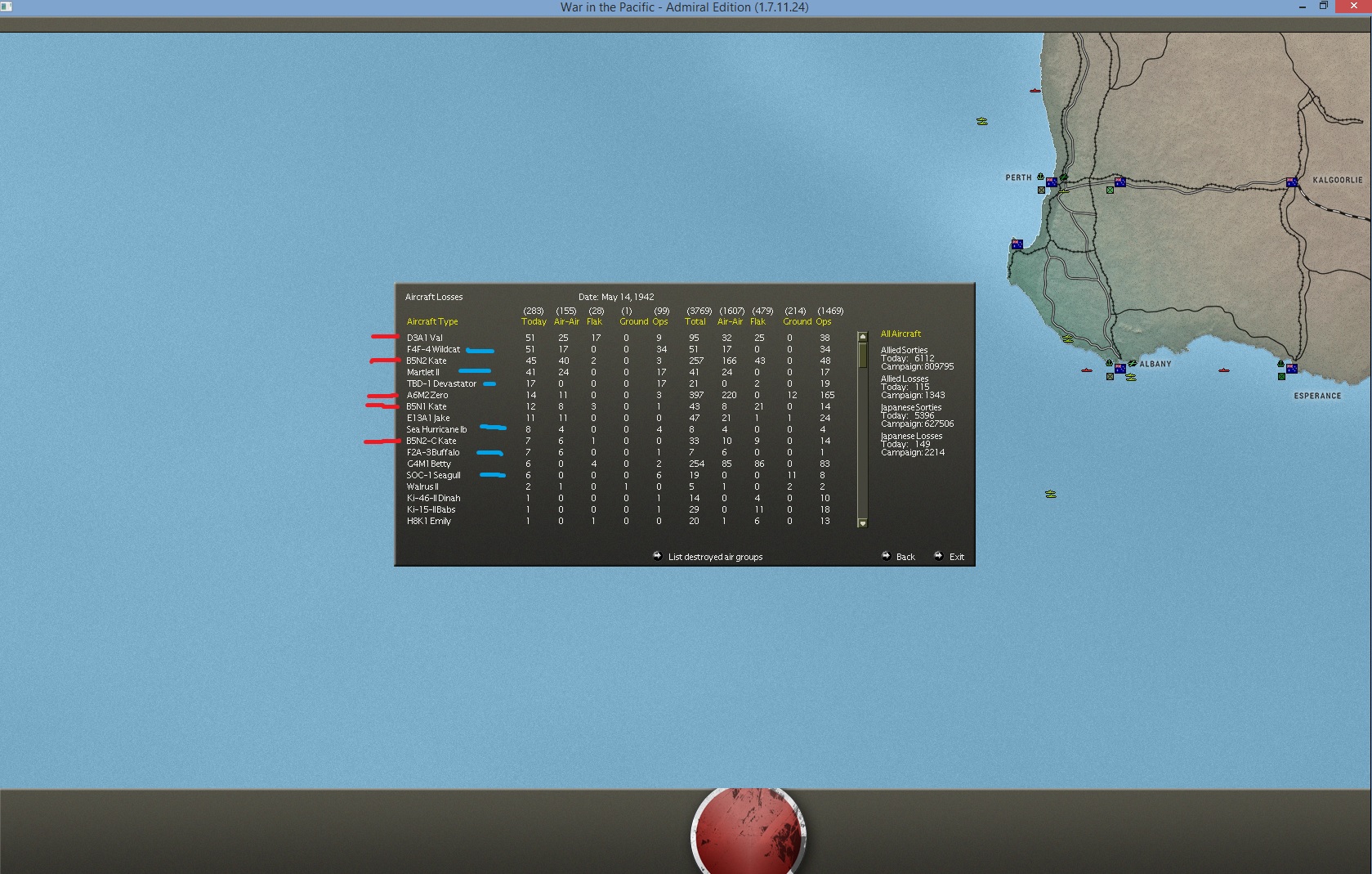Screen dimensions: 1372x874
Task: Click the land unit marker below Perth flag
Action: tap(1041, 190)
